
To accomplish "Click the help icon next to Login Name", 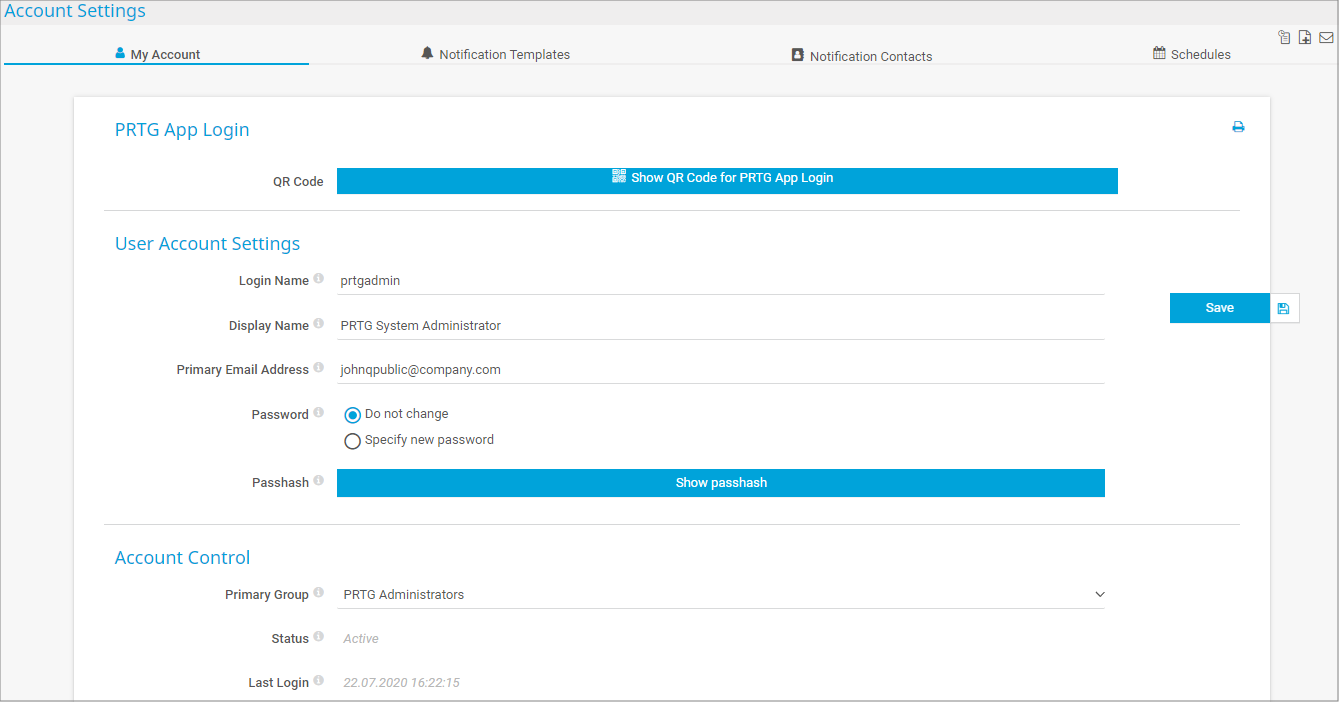I will click(x=319, y=279).
